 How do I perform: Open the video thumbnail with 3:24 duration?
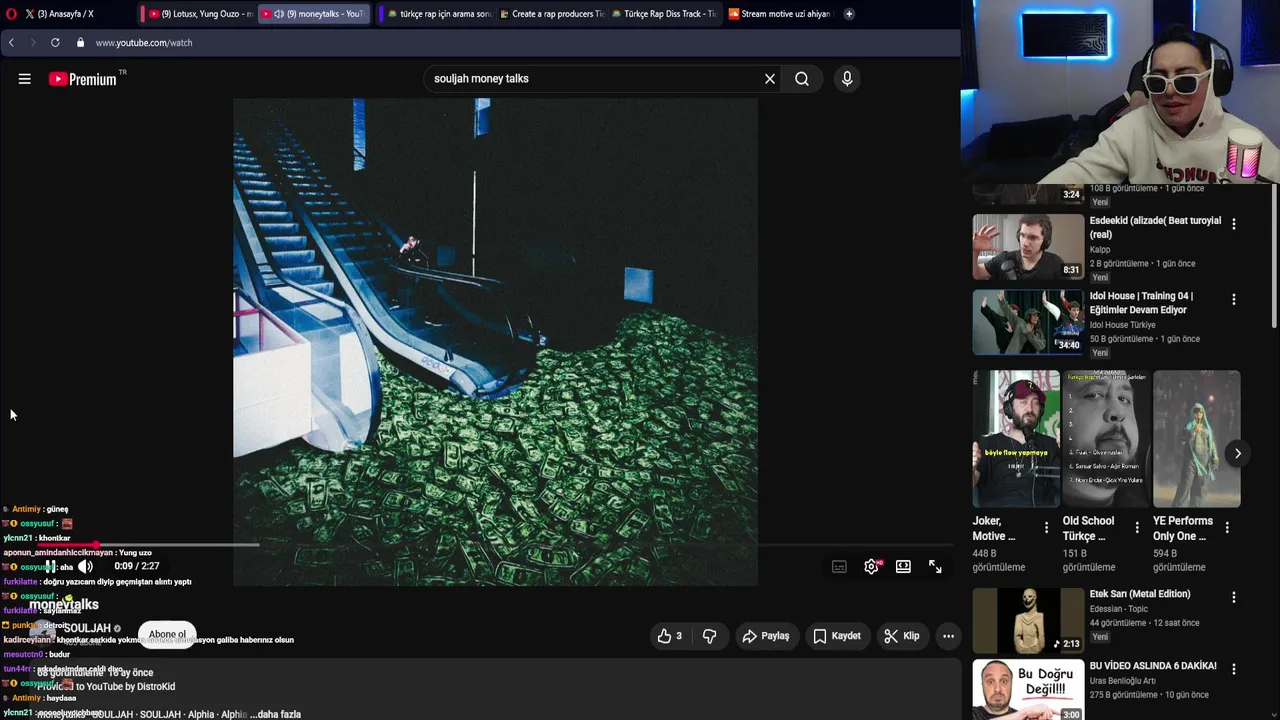pyautogui.click(x=1028, y=194)
